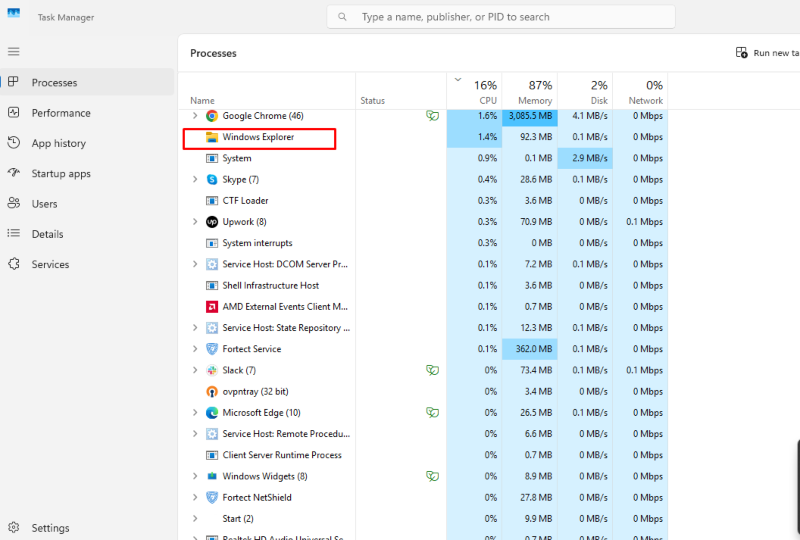The width and height of the screenshot is (800, 540).
Task: Click the efficiency mode leaf for Slack
Action: [x=432, y=370]
